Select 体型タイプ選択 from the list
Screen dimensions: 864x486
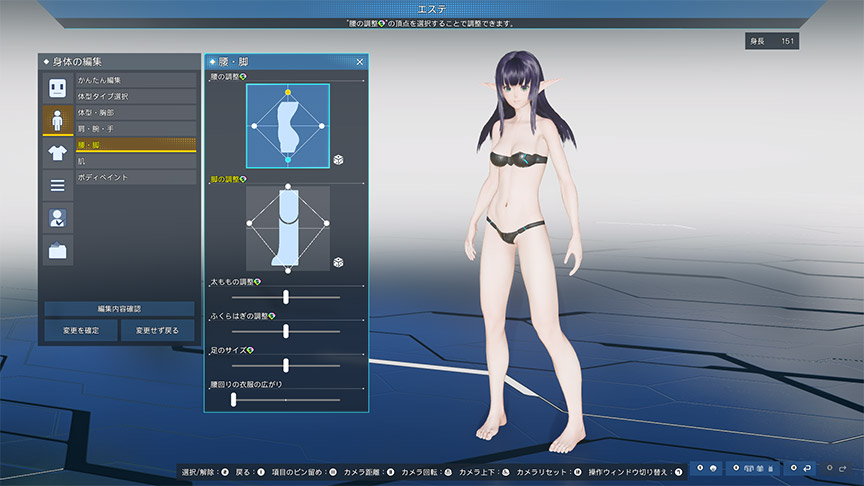136,96
